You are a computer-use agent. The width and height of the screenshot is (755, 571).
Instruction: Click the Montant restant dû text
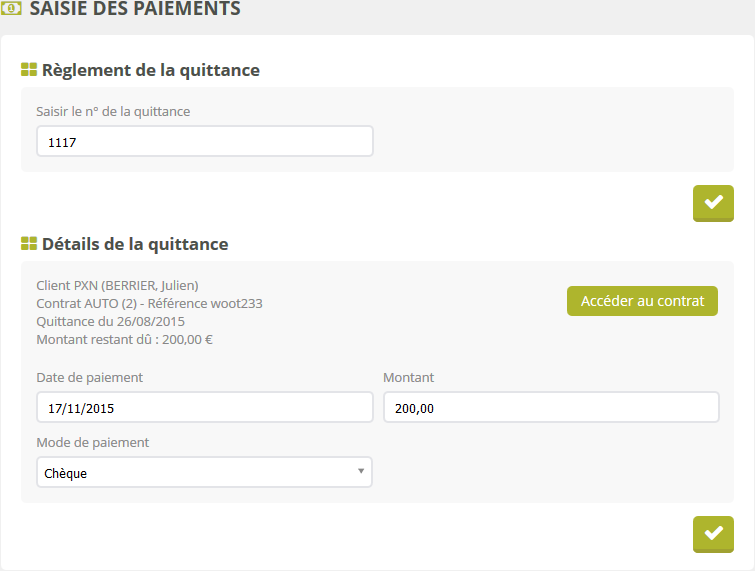tap(124, 339)
